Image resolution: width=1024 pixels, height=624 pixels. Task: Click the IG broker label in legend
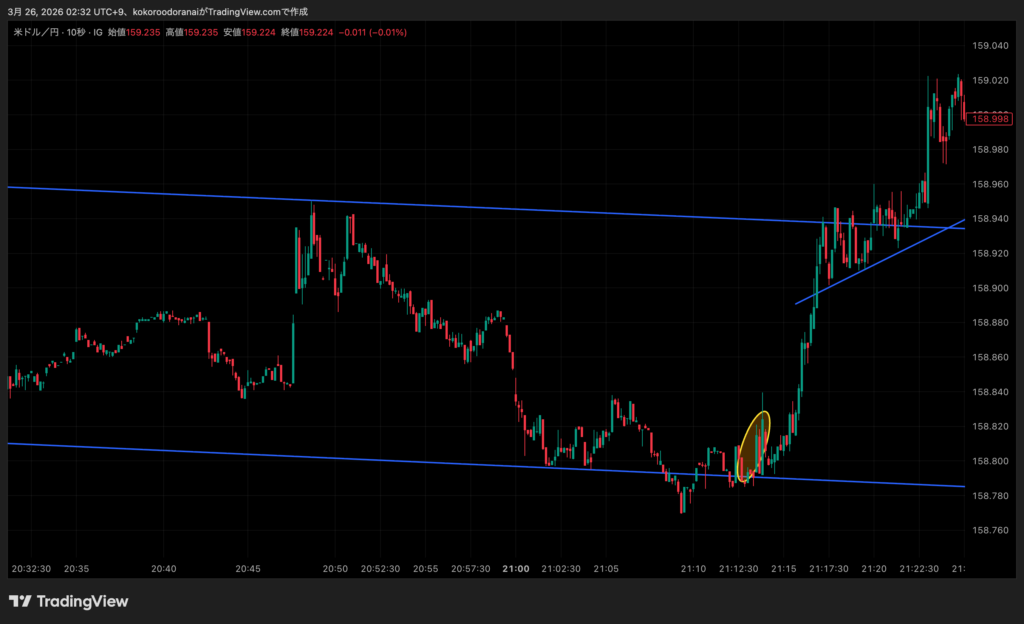(x=98, y=32)
